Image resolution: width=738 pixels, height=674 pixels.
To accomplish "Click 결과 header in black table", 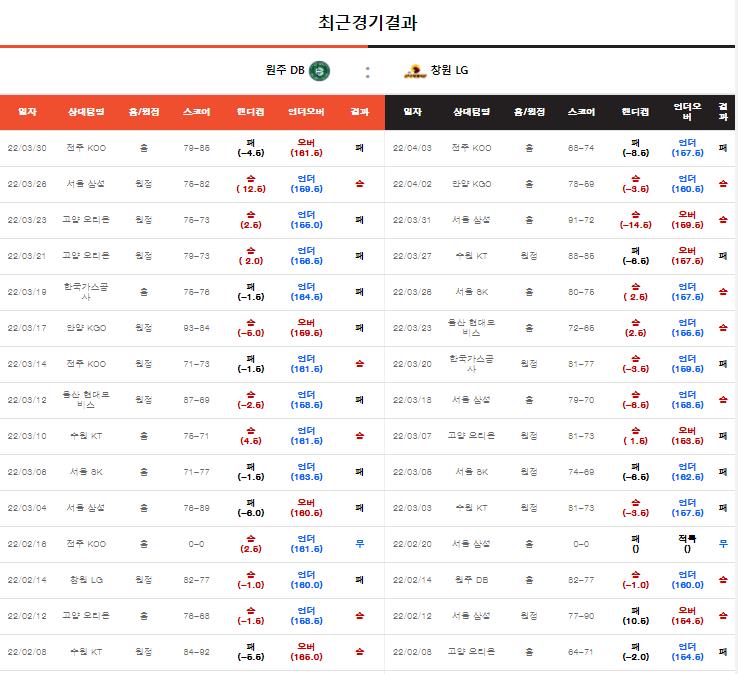I will [723, 112].
